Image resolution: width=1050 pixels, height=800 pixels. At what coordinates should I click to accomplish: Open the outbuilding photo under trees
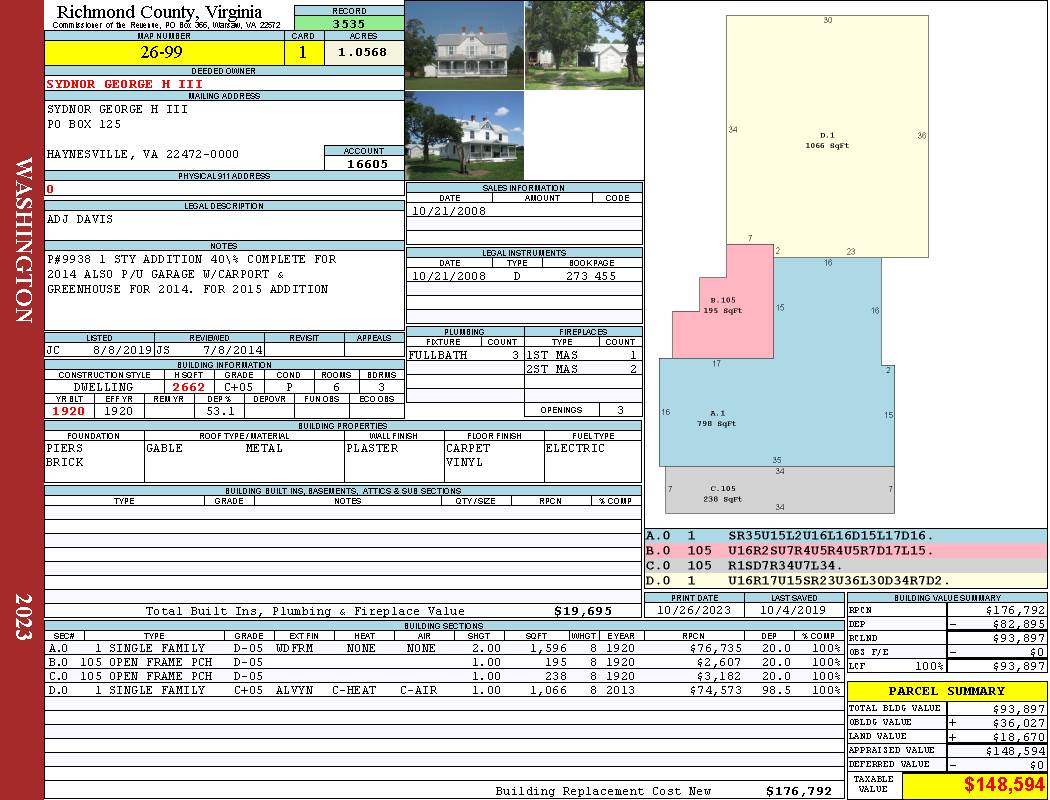[585, 45]
